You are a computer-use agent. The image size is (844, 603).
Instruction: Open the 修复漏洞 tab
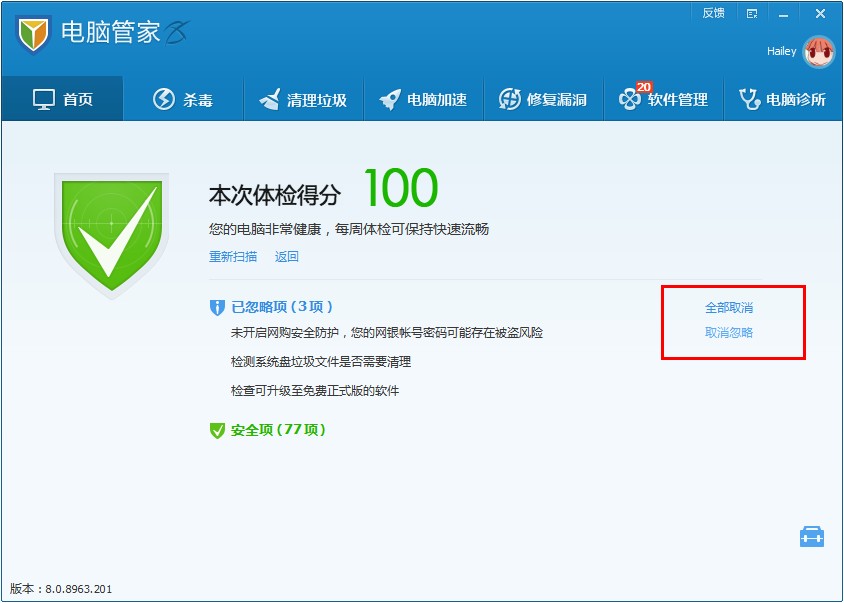(543, 99)
